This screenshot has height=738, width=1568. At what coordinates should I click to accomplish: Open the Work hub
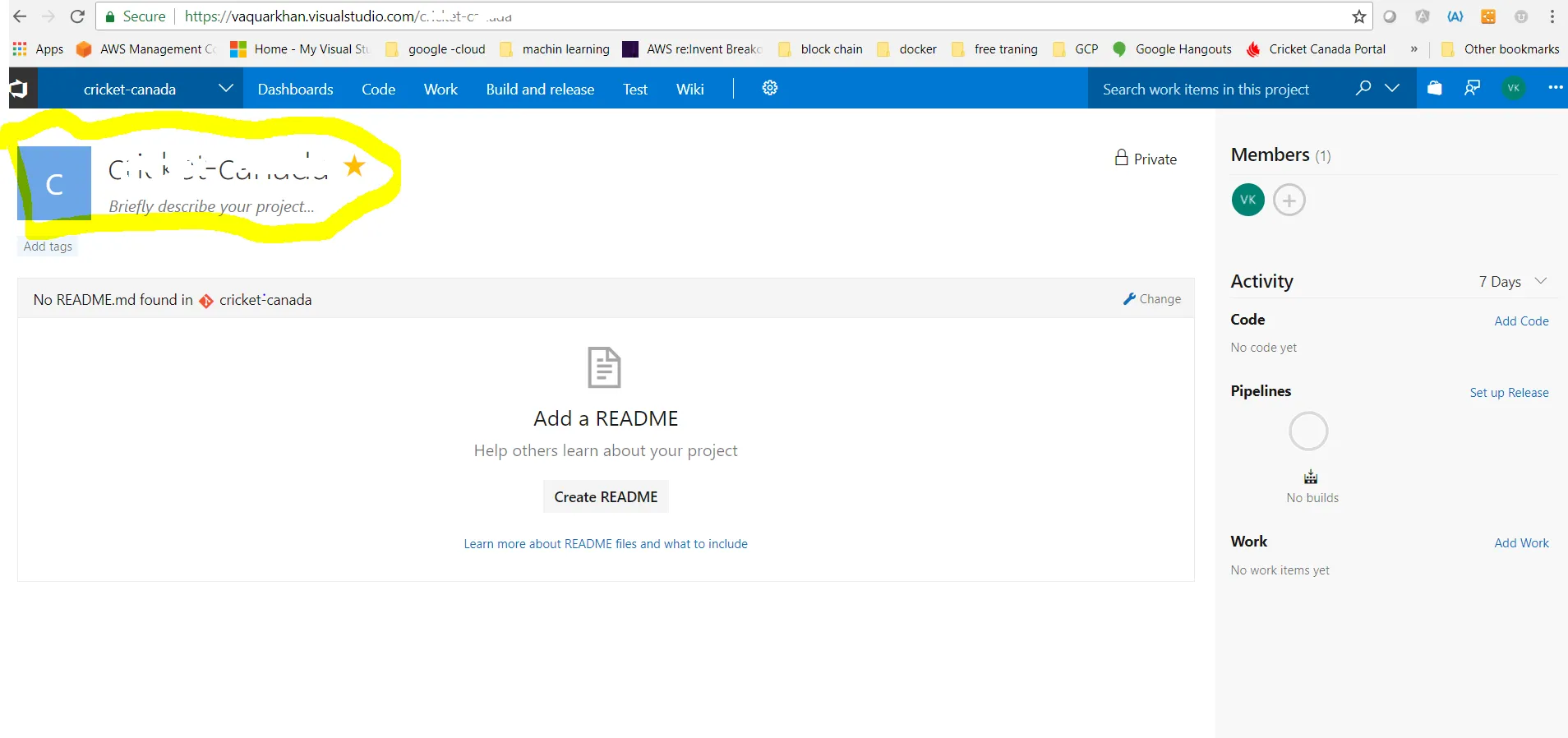[440, 89]
